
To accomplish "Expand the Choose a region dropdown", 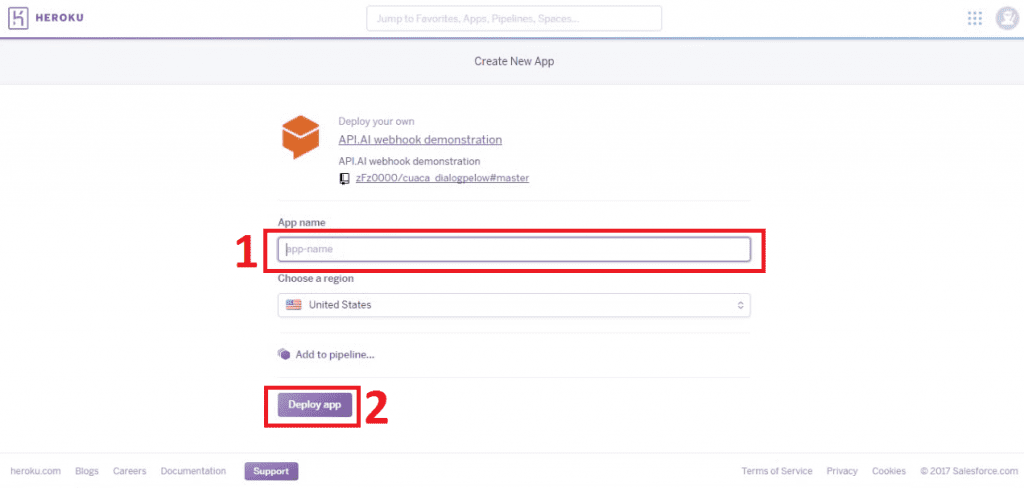I will [514, 305].
